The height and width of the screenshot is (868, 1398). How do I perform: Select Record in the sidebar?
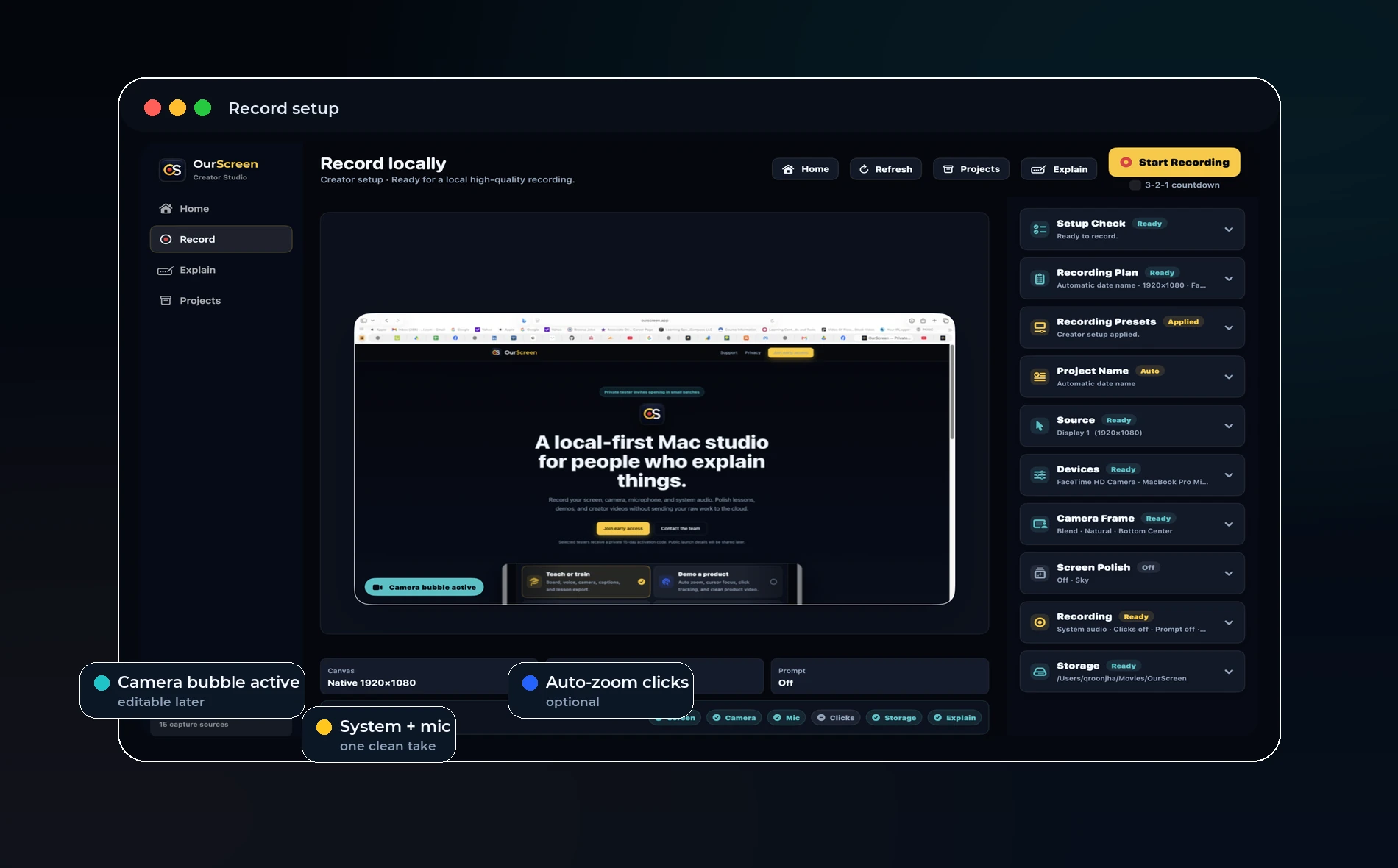(x=221, y=239)
